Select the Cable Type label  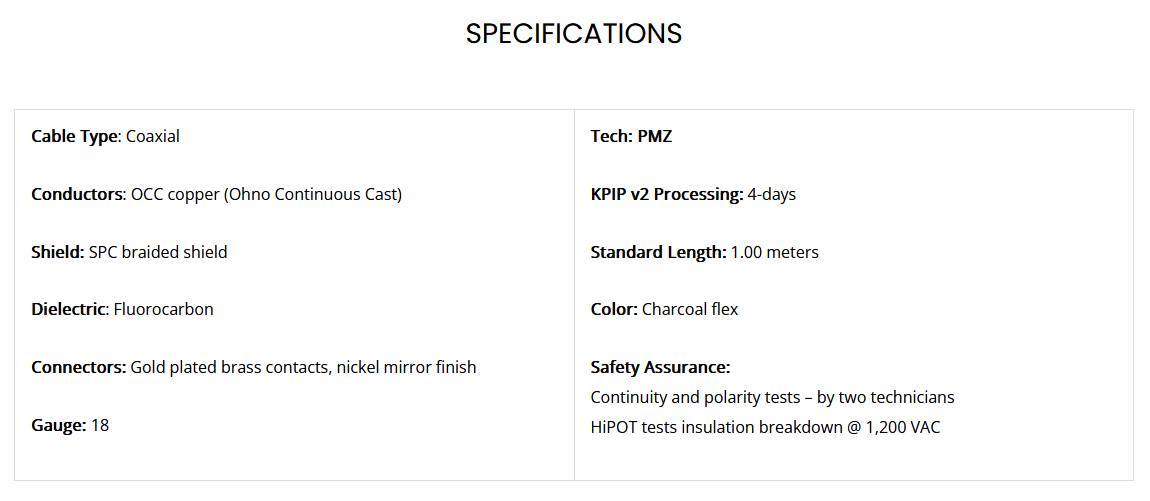(x=74, y=136)
